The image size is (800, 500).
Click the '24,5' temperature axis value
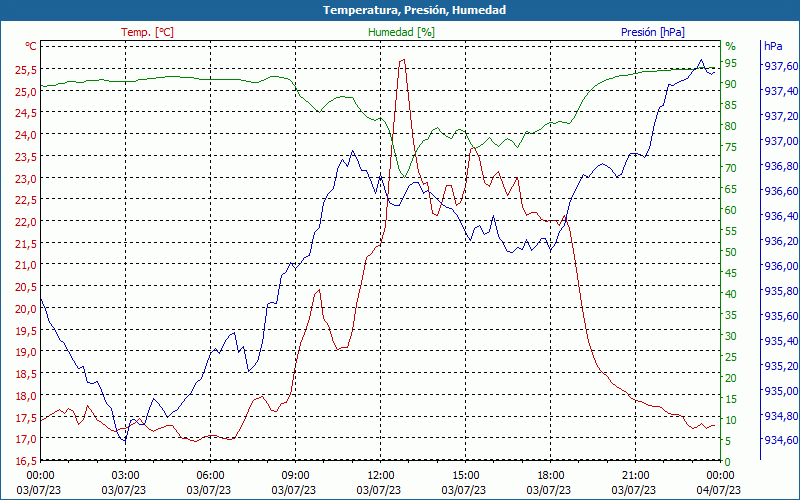[27, 113]
